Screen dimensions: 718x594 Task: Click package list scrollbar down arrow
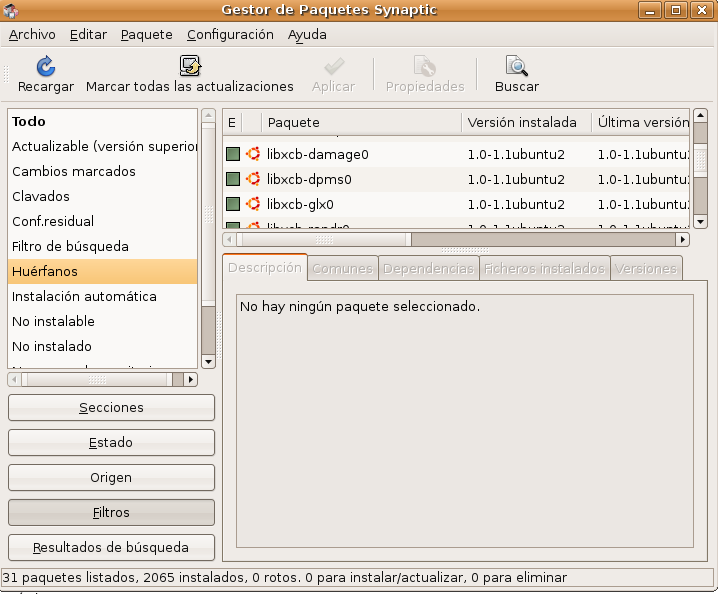point(701,222)
